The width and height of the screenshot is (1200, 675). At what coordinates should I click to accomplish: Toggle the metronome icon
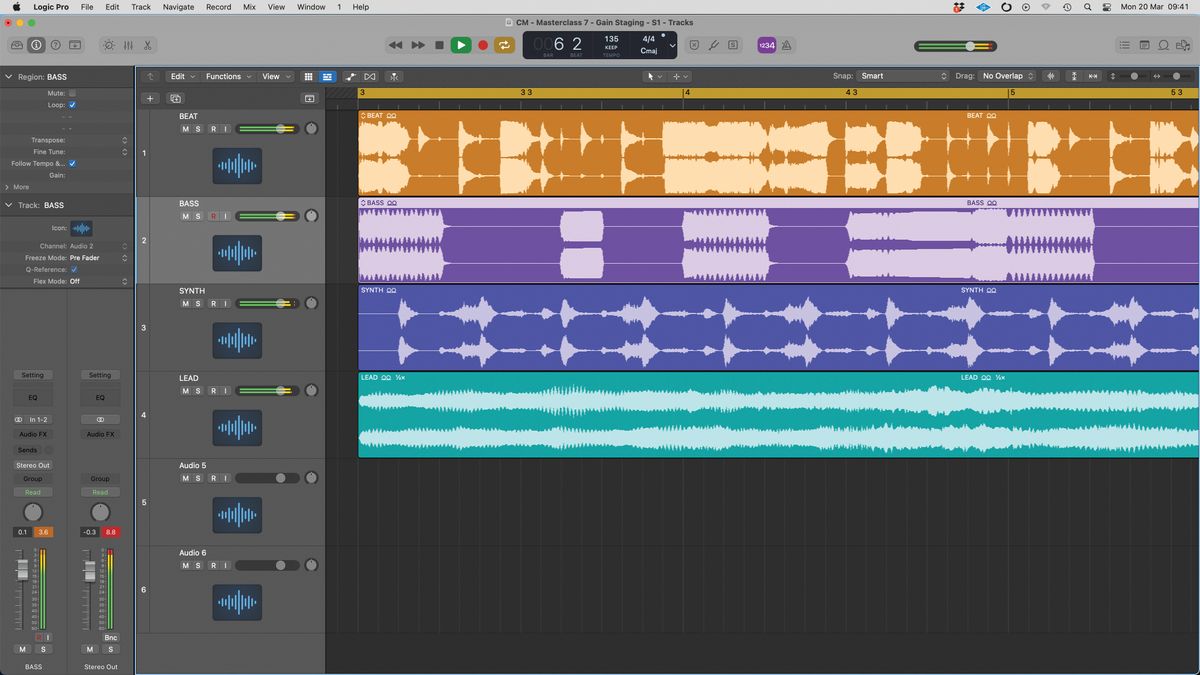pos(787,45)
